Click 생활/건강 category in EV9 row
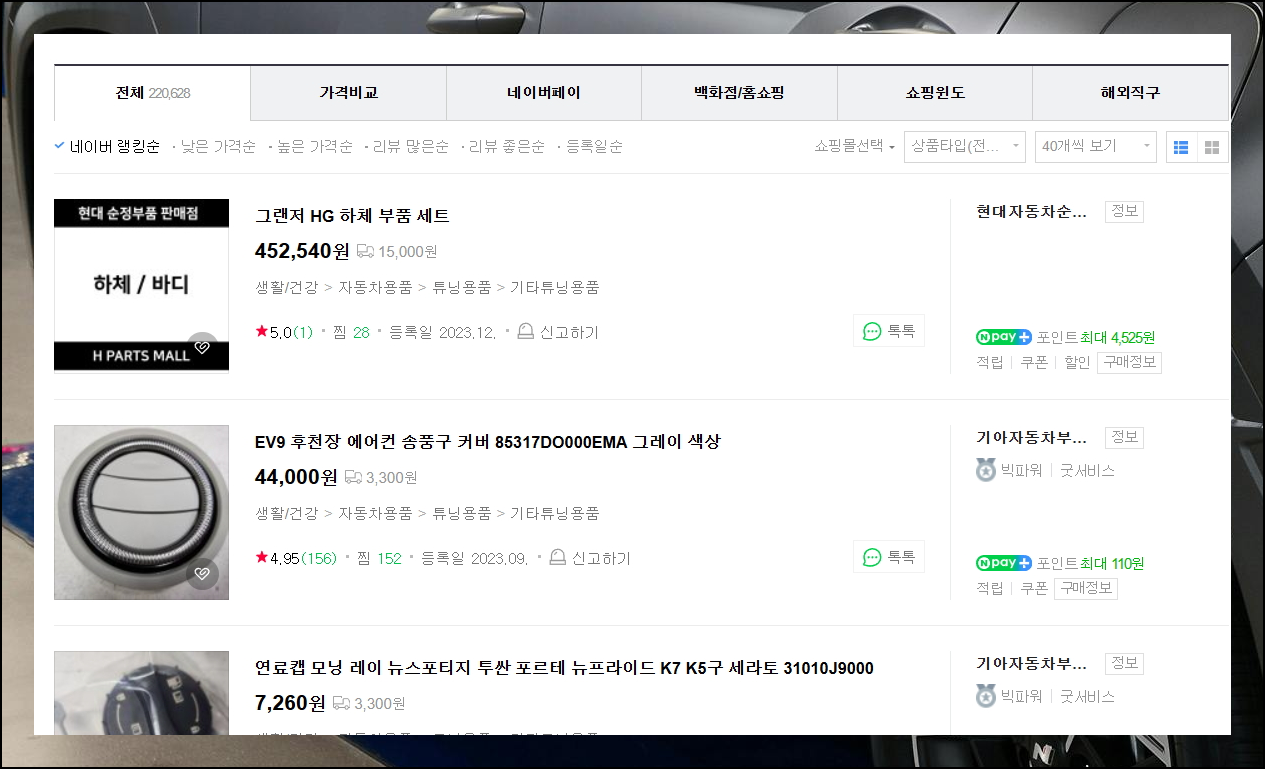 coord(287,513)
